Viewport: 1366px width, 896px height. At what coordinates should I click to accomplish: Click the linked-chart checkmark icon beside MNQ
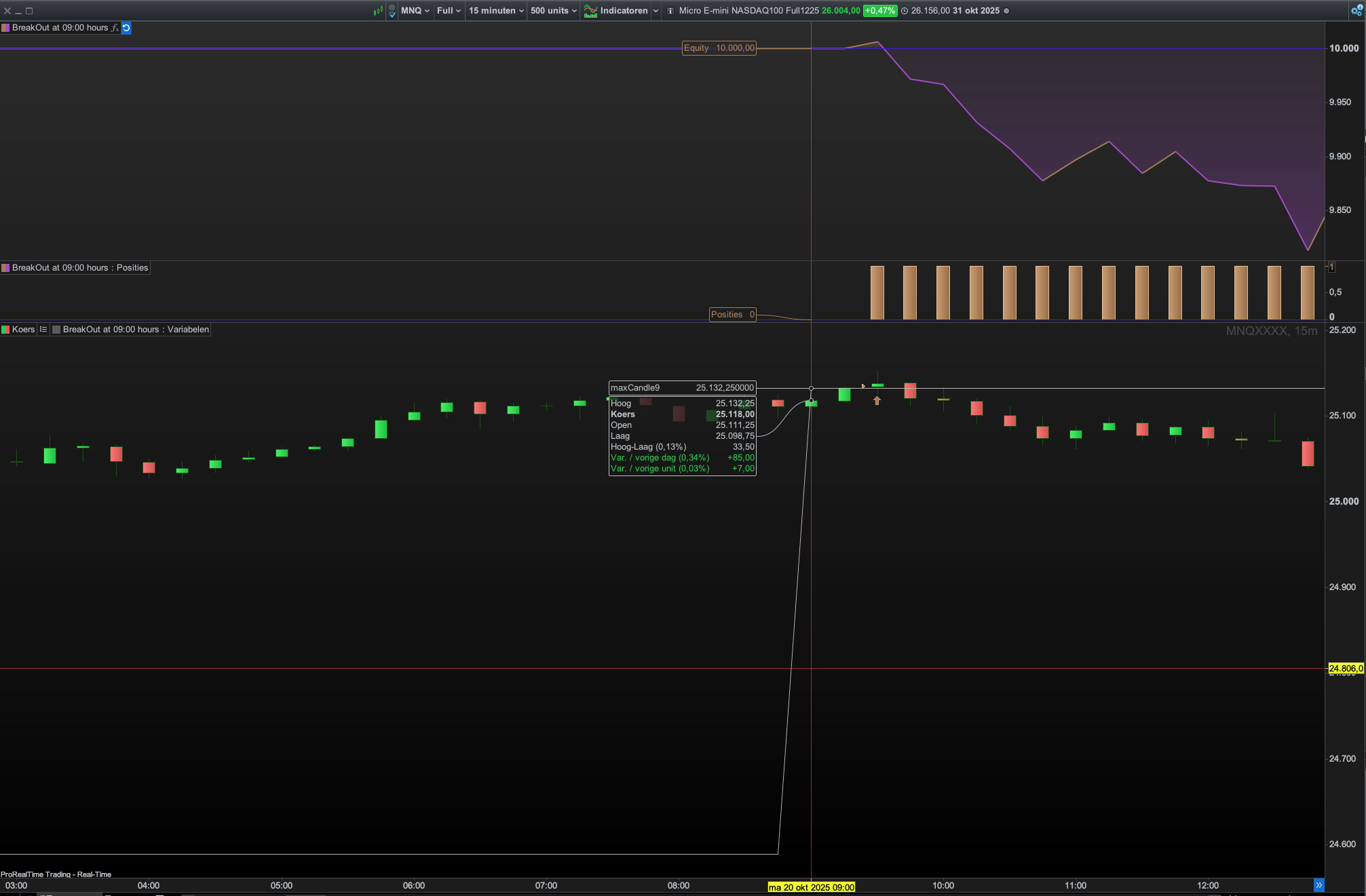[x=392, y=11]
